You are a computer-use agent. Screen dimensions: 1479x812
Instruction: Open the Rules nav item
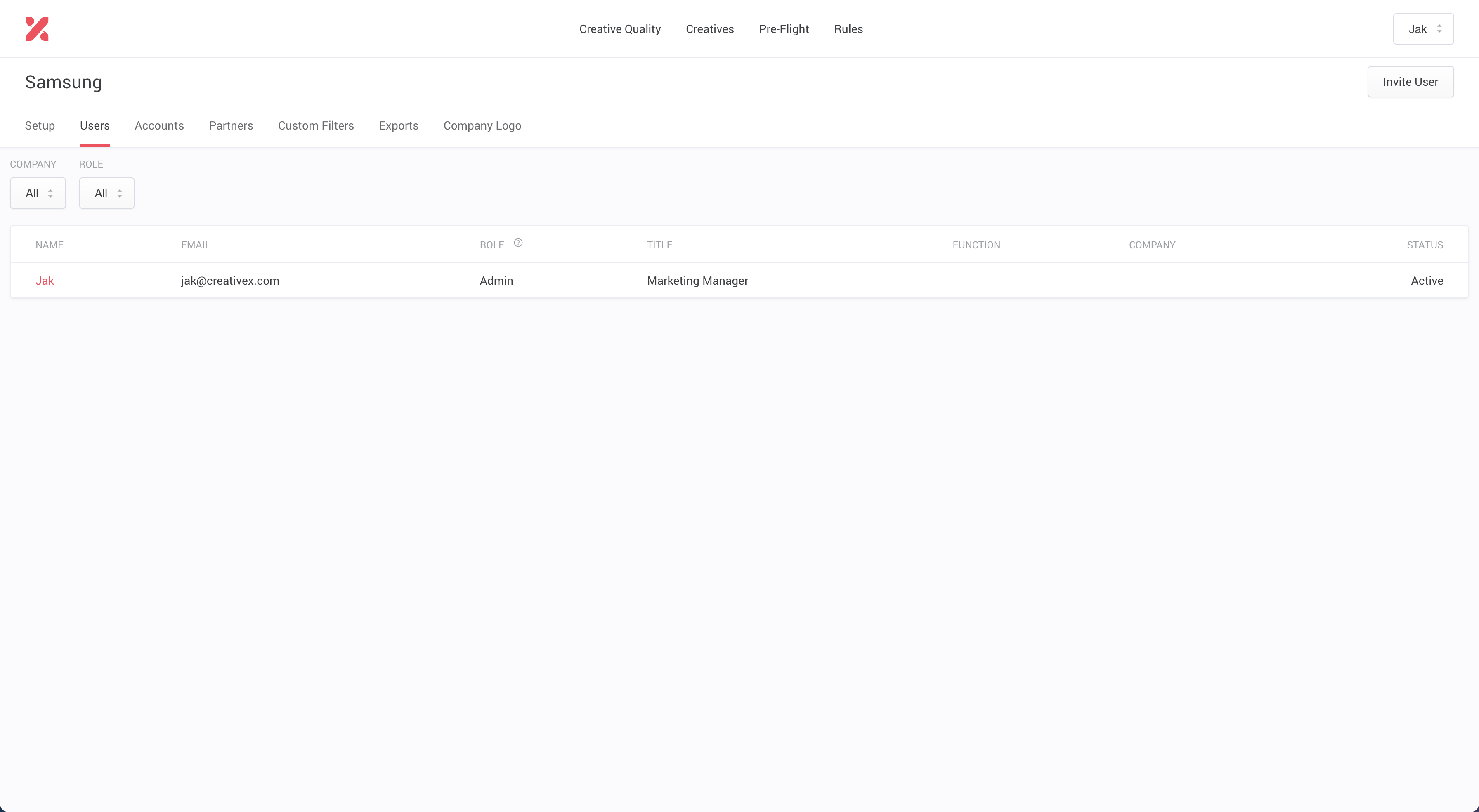coord(848,29)
